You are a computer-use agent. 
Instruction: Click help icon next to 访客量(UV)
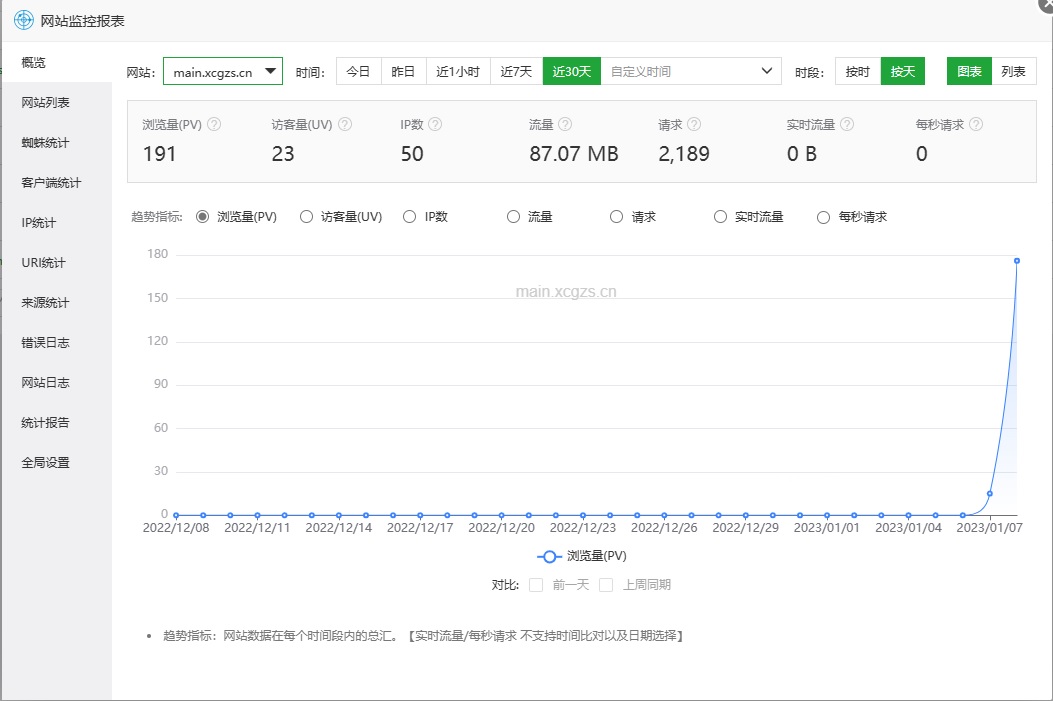click(345, 124)
